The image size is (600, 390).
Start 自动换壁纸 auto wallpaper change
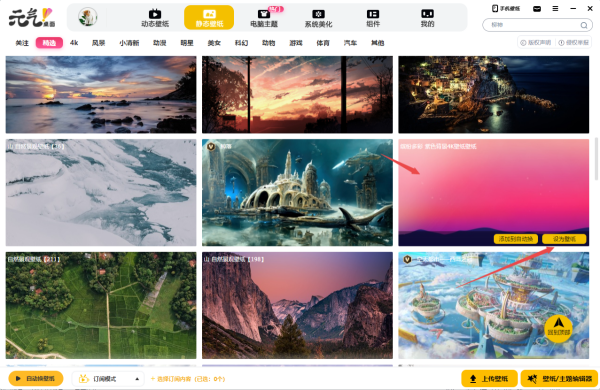click(36, 379)
